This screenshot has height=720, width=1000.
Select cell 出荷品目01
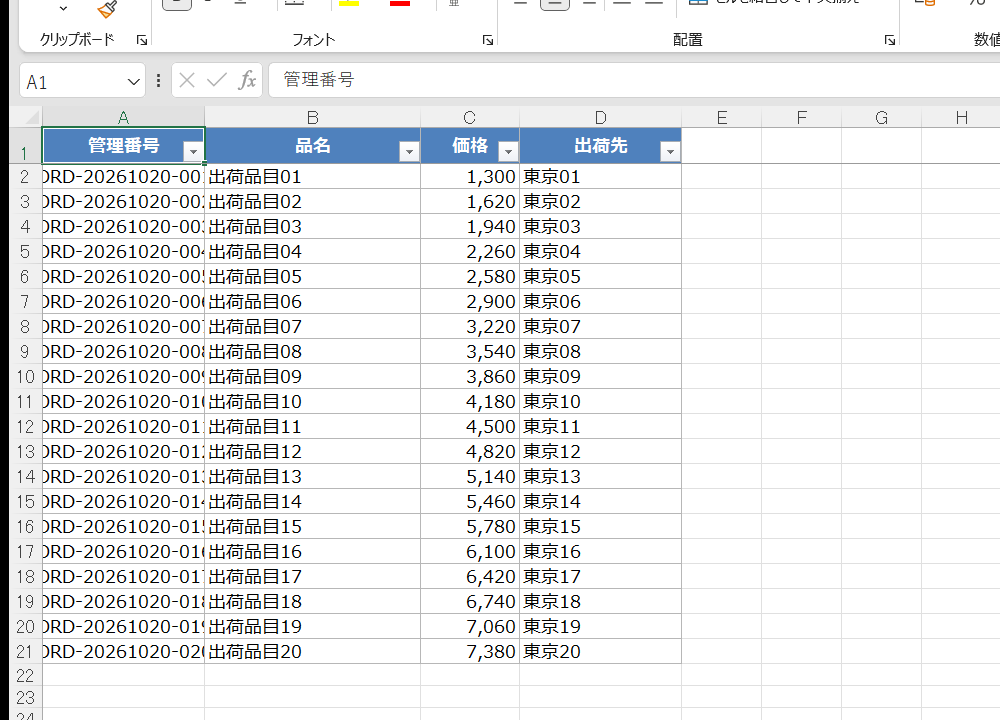point(312,177)
